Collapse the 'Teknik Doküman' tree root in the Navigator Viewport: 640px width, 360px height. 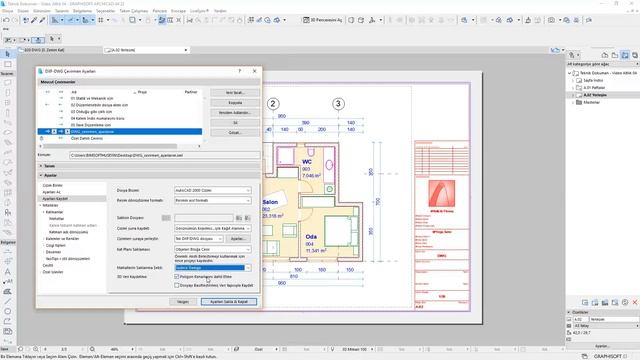point(570,73)
